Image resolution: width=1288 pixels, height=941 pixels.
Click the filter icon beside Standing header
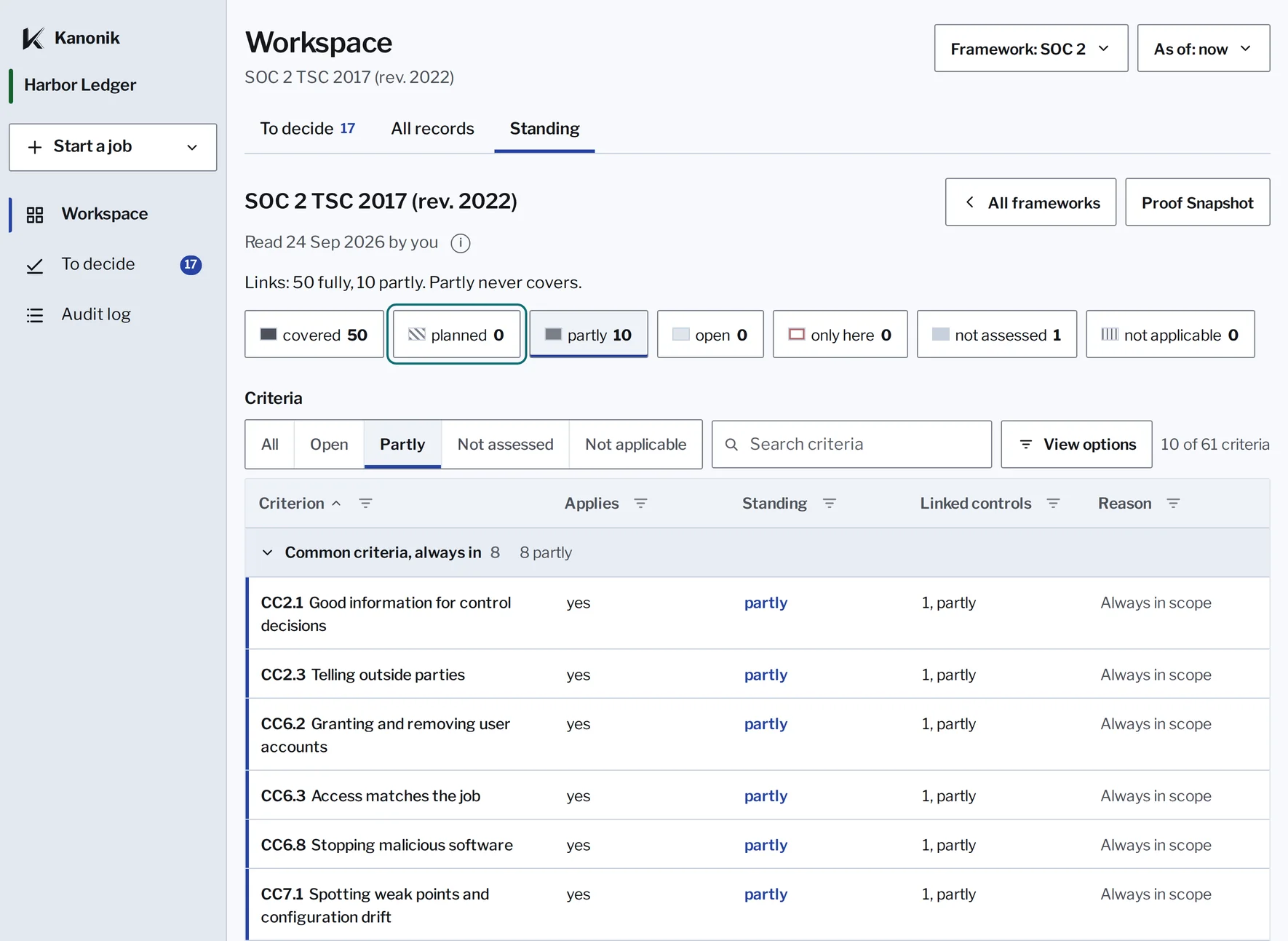click(x=829, y=504)
